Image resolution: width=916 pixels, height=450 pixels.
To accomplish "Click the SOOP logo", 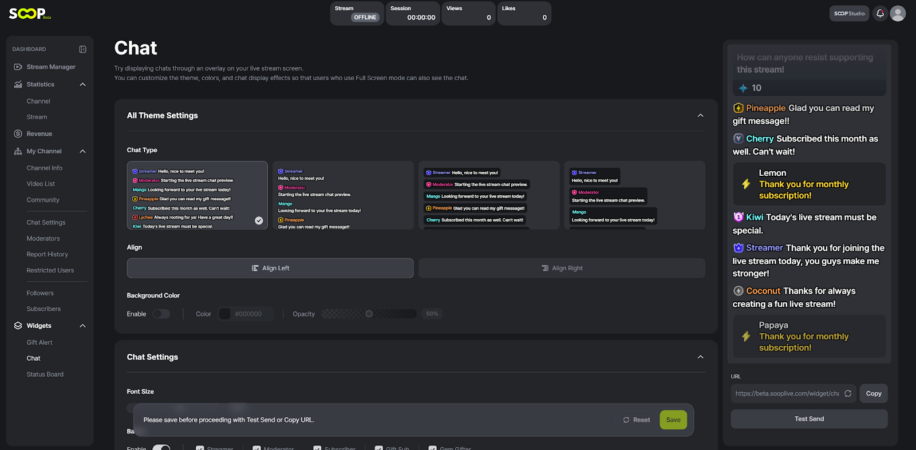I will tap(30, 13).
